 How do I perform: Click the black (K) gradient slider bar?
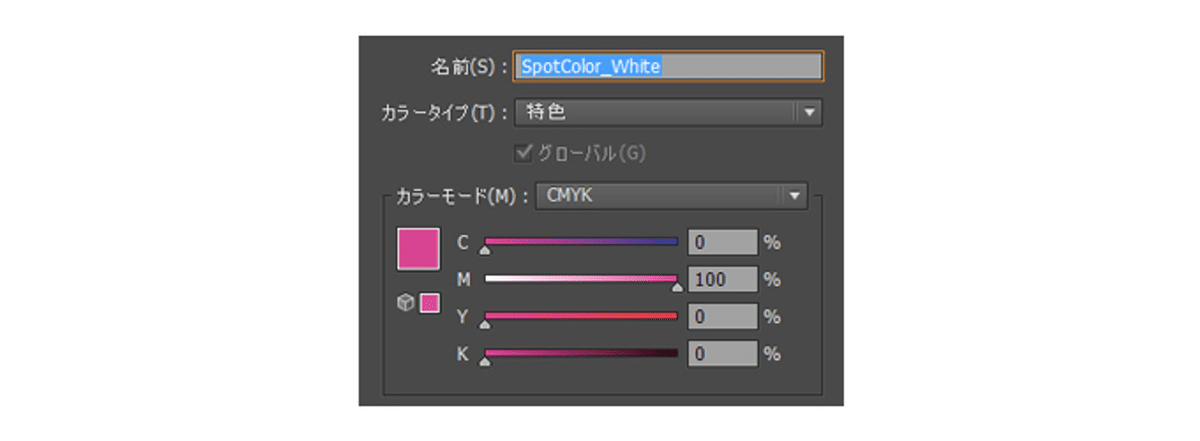click(581, 353)
